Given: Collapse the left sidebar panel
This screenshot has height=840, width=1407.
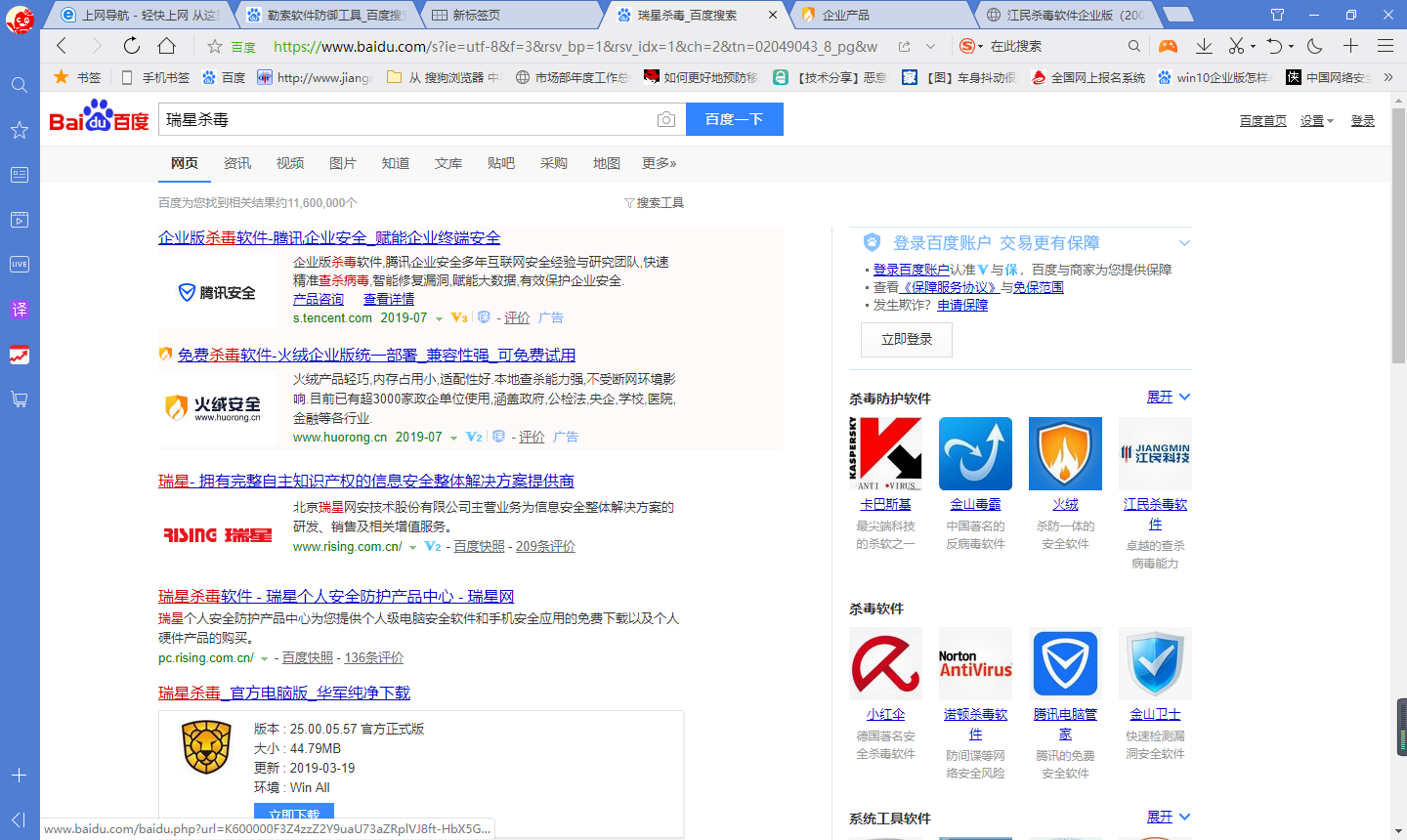Looking at the screenshot, I should tap(19, 819).
